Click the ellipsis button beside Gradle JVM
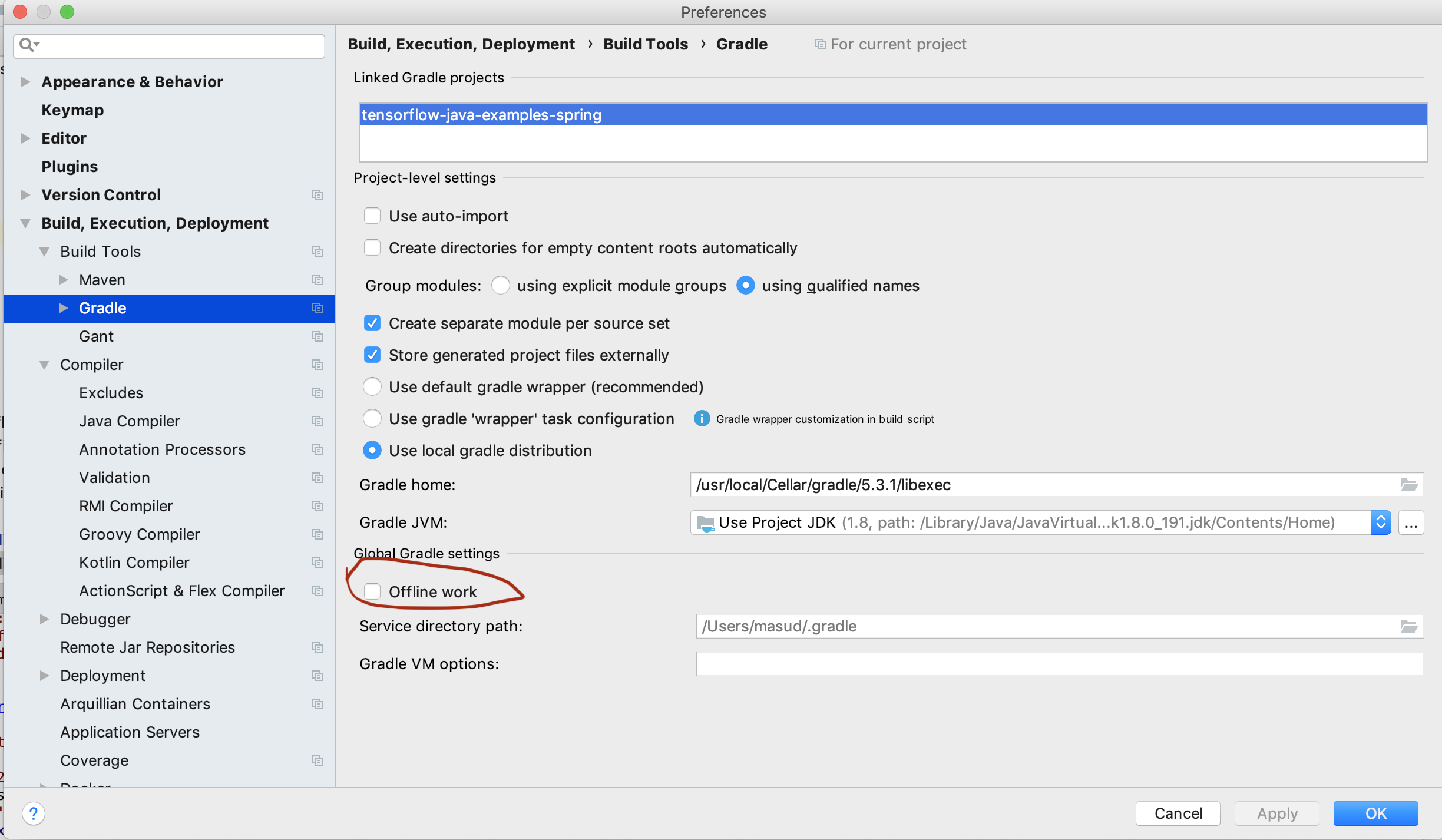Viewport: 1442px width, 840px height. click(x=1411, y=522)
